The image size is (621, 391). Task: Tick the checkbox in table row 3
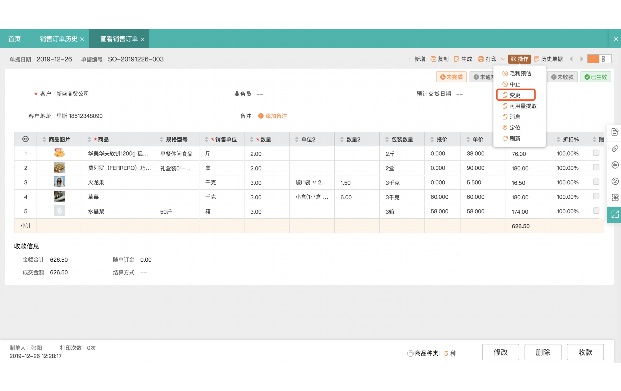coord(596,181)
